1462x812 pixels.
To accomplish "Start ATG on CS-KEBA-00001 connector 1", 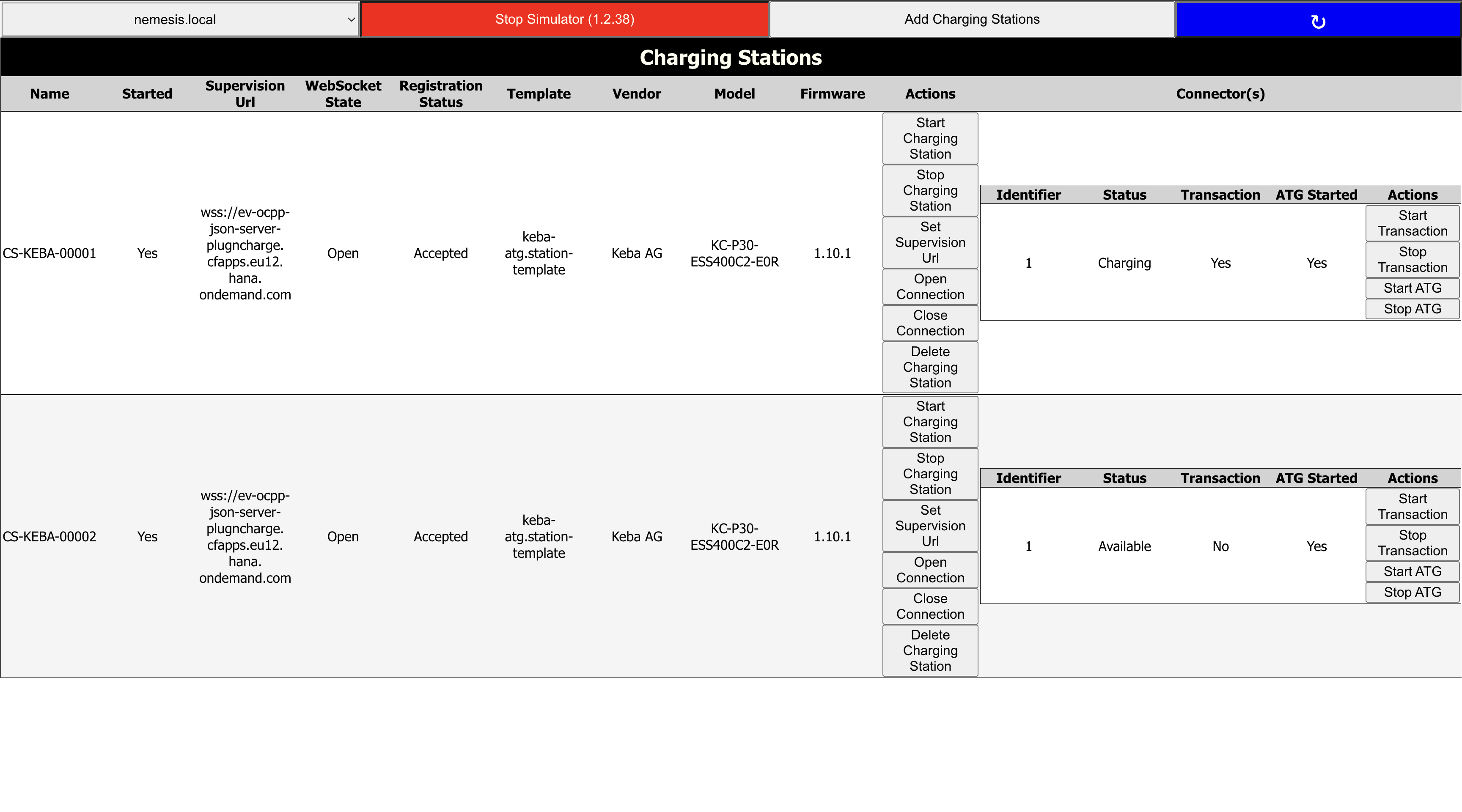I will coord(1412,288).
